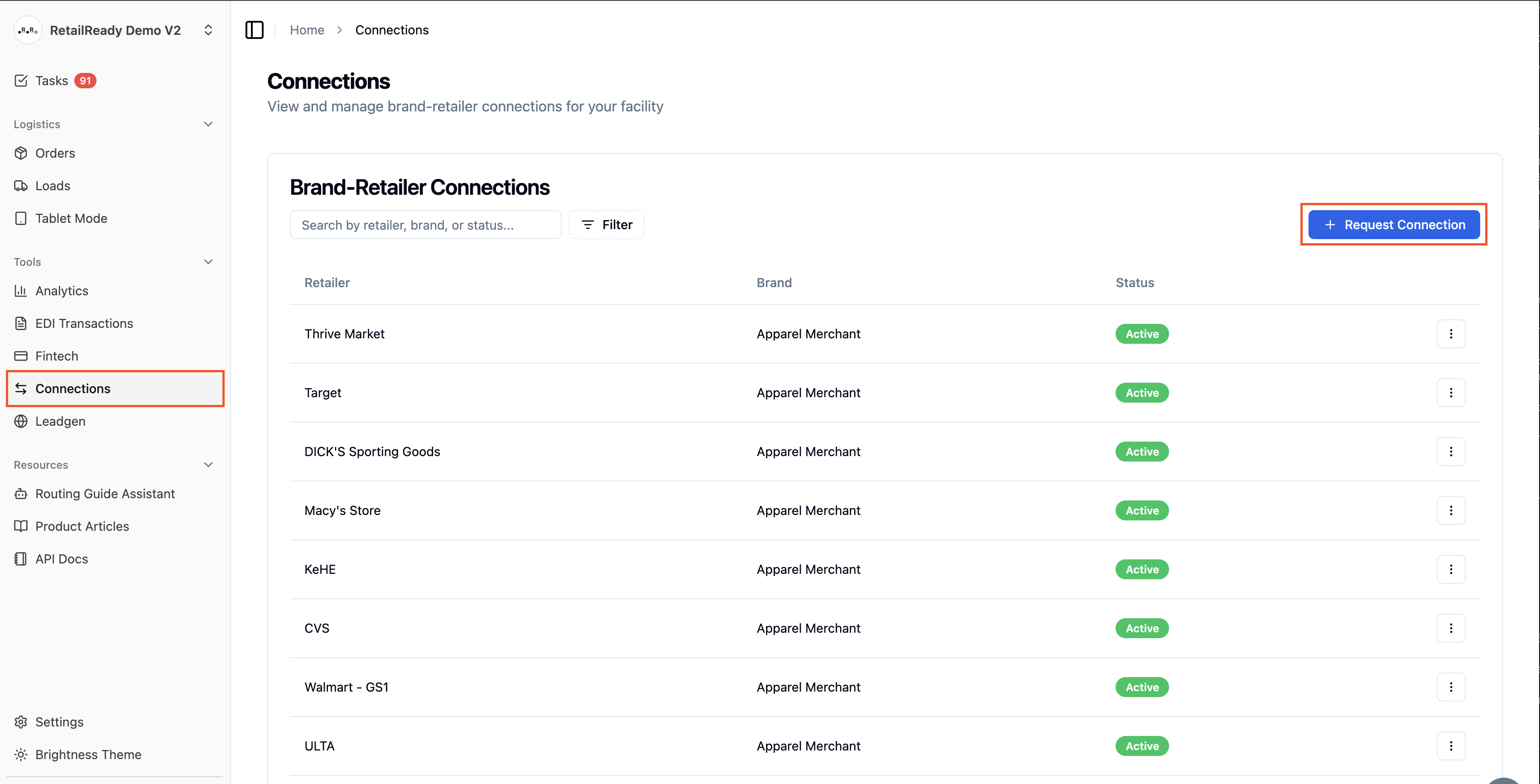Collapse the Resources section chevron

208,465
